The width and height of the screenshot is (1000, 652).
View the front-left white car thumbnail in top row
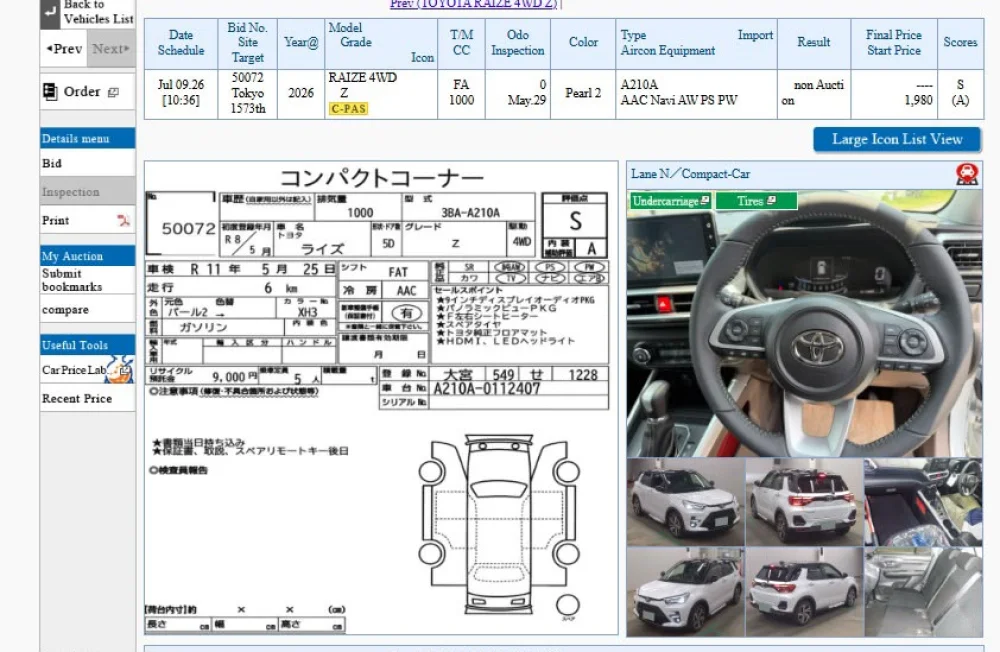[686, 502]
